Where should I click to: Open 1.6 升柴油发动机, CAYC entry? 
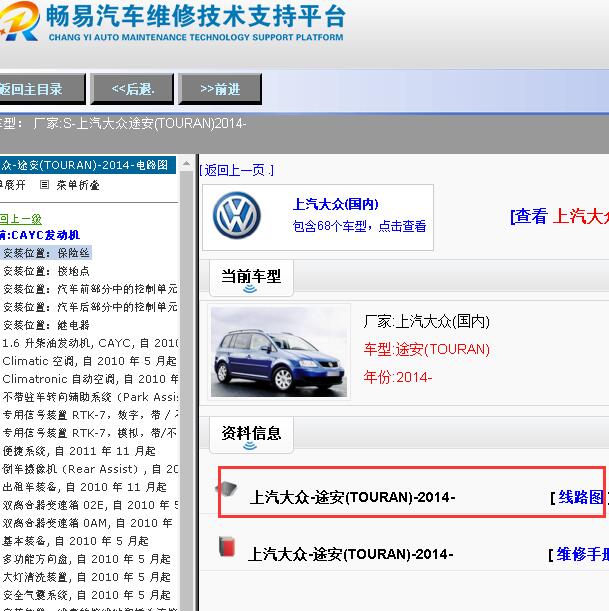(x=90, y=343)
